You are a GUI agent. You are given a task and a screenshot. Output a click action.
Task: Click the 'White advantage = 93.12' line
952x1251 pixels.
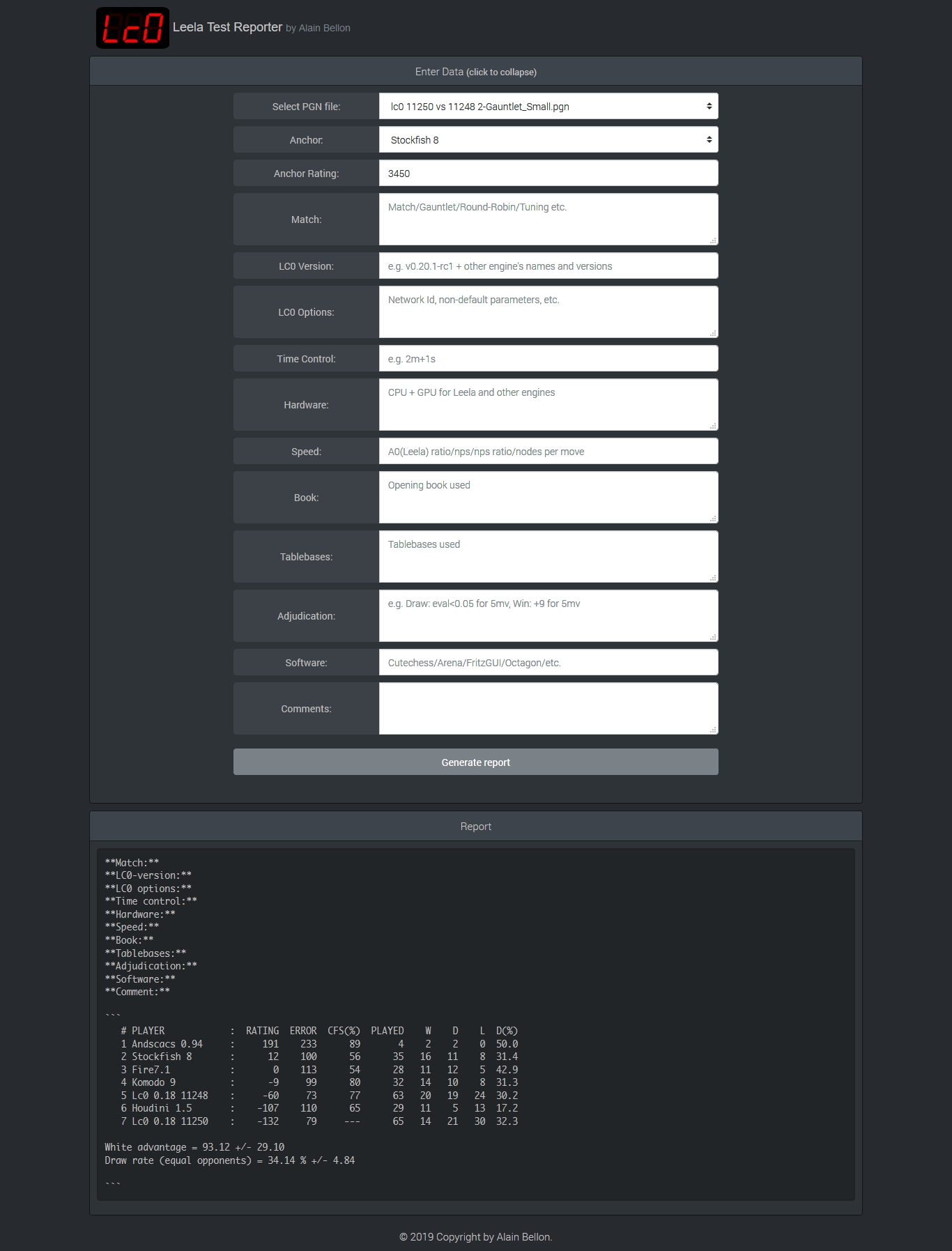194,1147
